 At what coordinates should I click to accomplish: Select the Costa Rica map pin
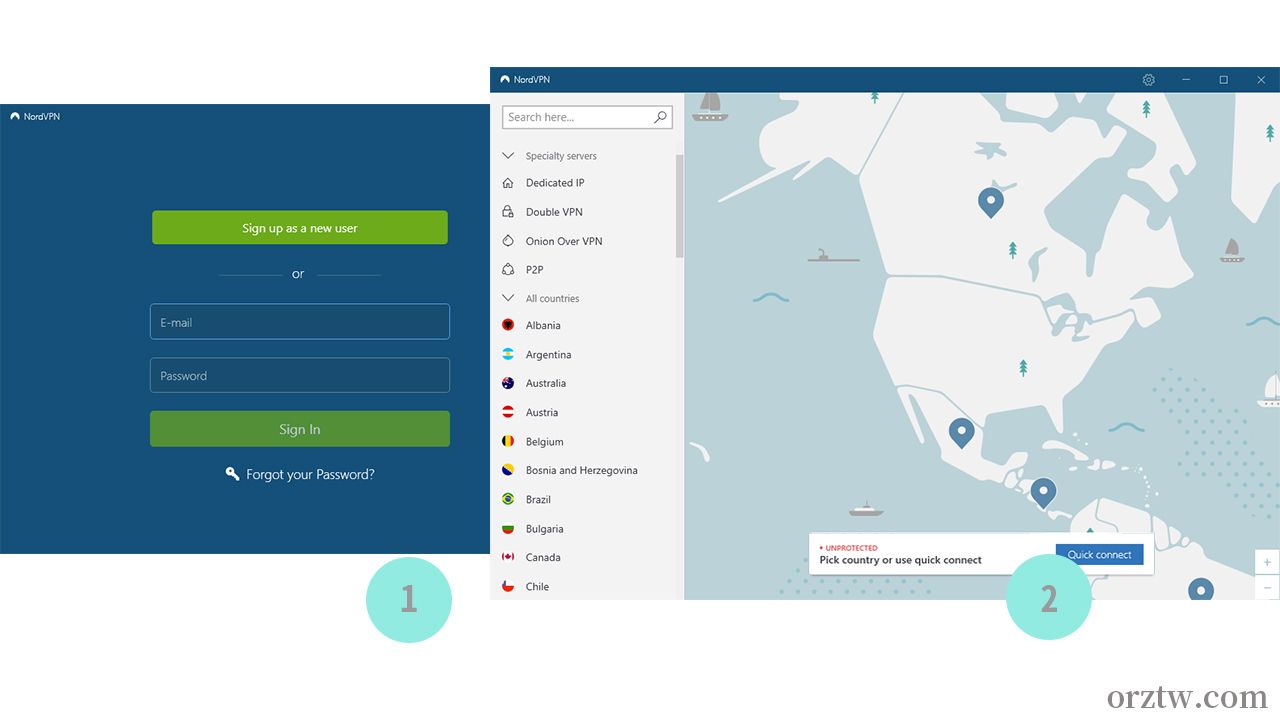[x=1043, y=493]
